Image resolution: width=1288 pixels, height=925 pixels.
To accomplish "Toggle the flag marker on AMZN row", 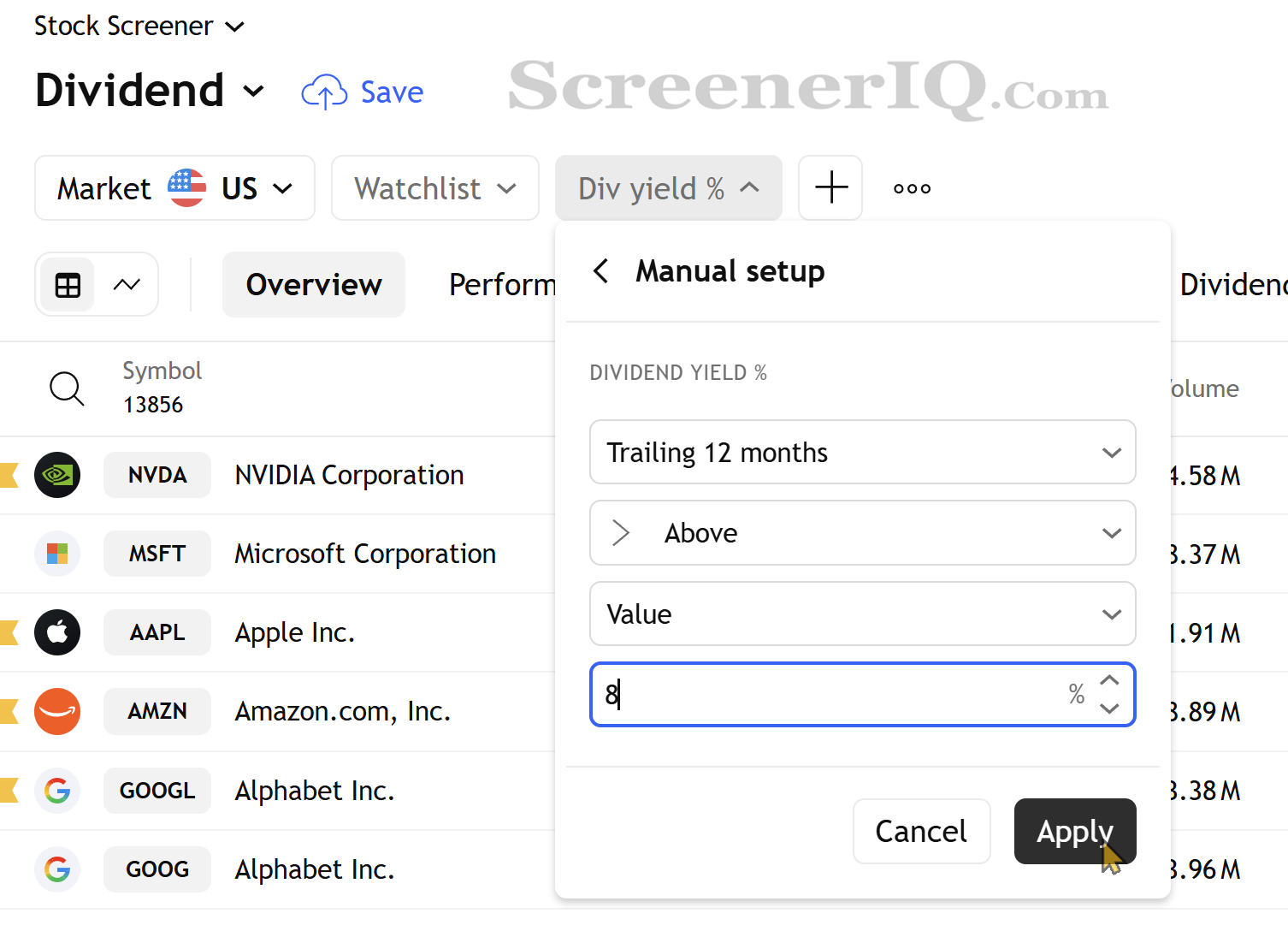I will coord(9,711).
